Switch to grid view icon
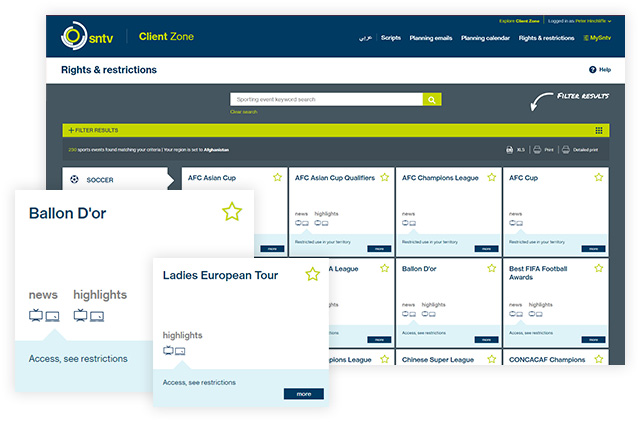 (599, 130)
